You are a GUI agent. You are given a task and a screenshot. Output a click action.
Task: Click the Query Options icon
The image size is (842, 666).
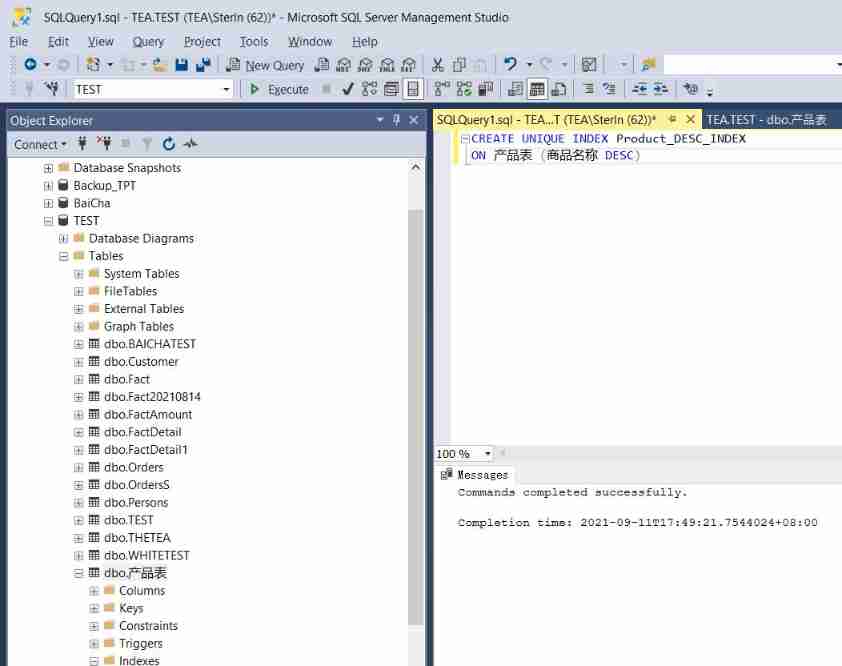391,89
